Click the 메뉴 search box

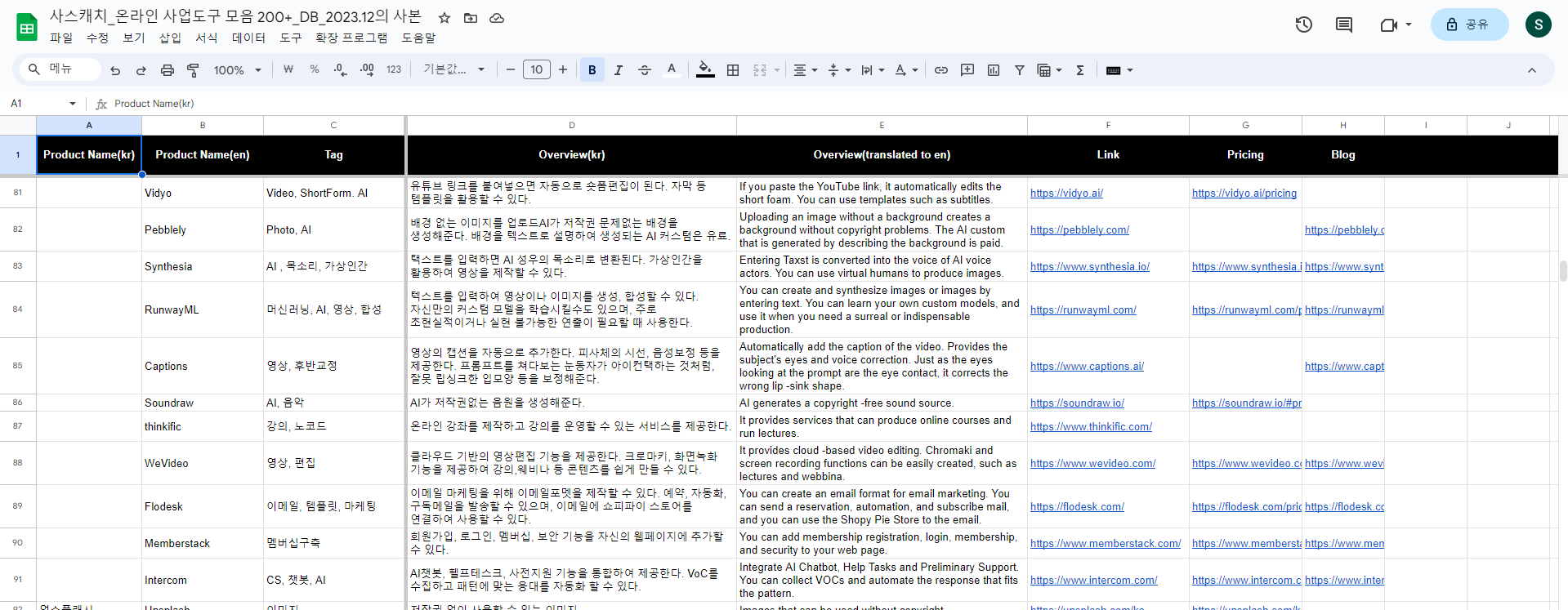pos(62,69)
